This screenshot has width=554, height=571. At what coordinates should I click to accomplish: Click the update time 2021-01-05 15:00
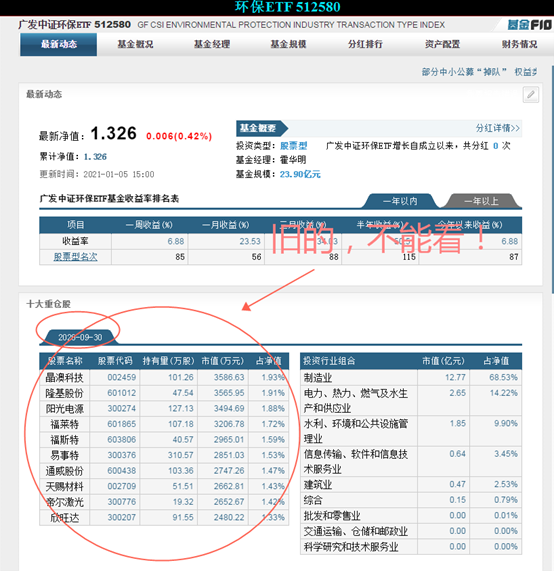coord(119,174)
